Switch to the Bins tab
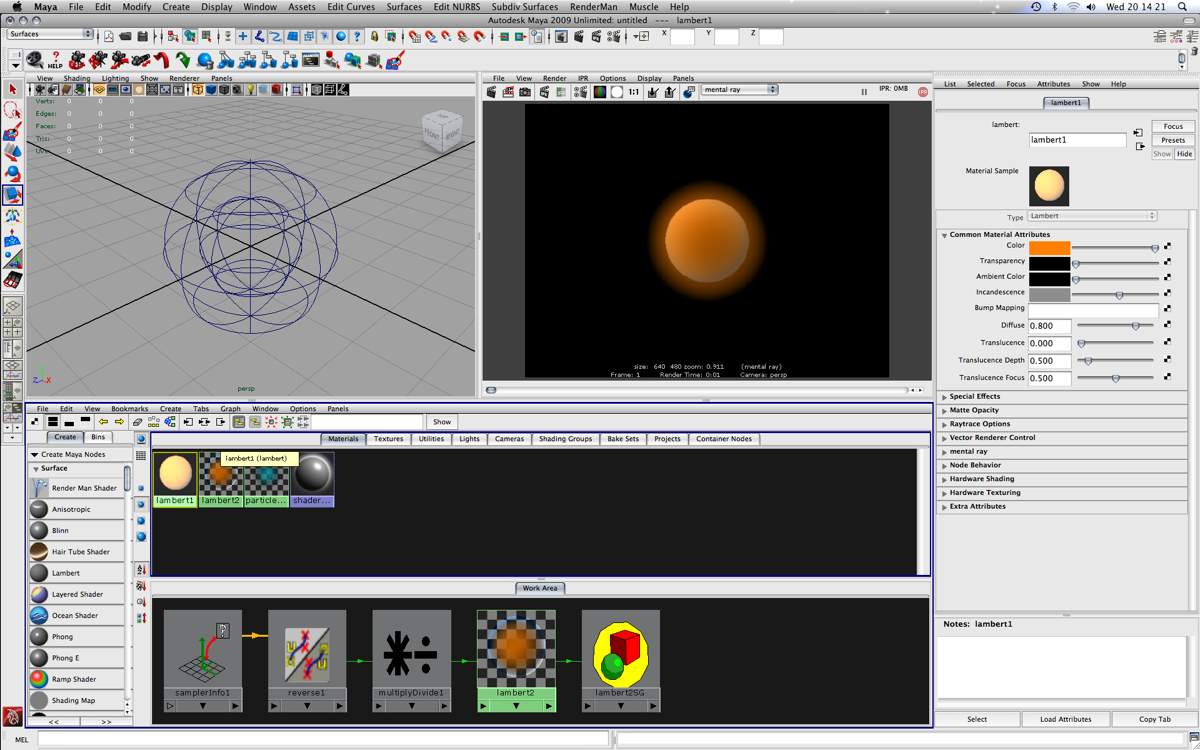Viewport: 1200px width, 750px height. tap(98, 437)
